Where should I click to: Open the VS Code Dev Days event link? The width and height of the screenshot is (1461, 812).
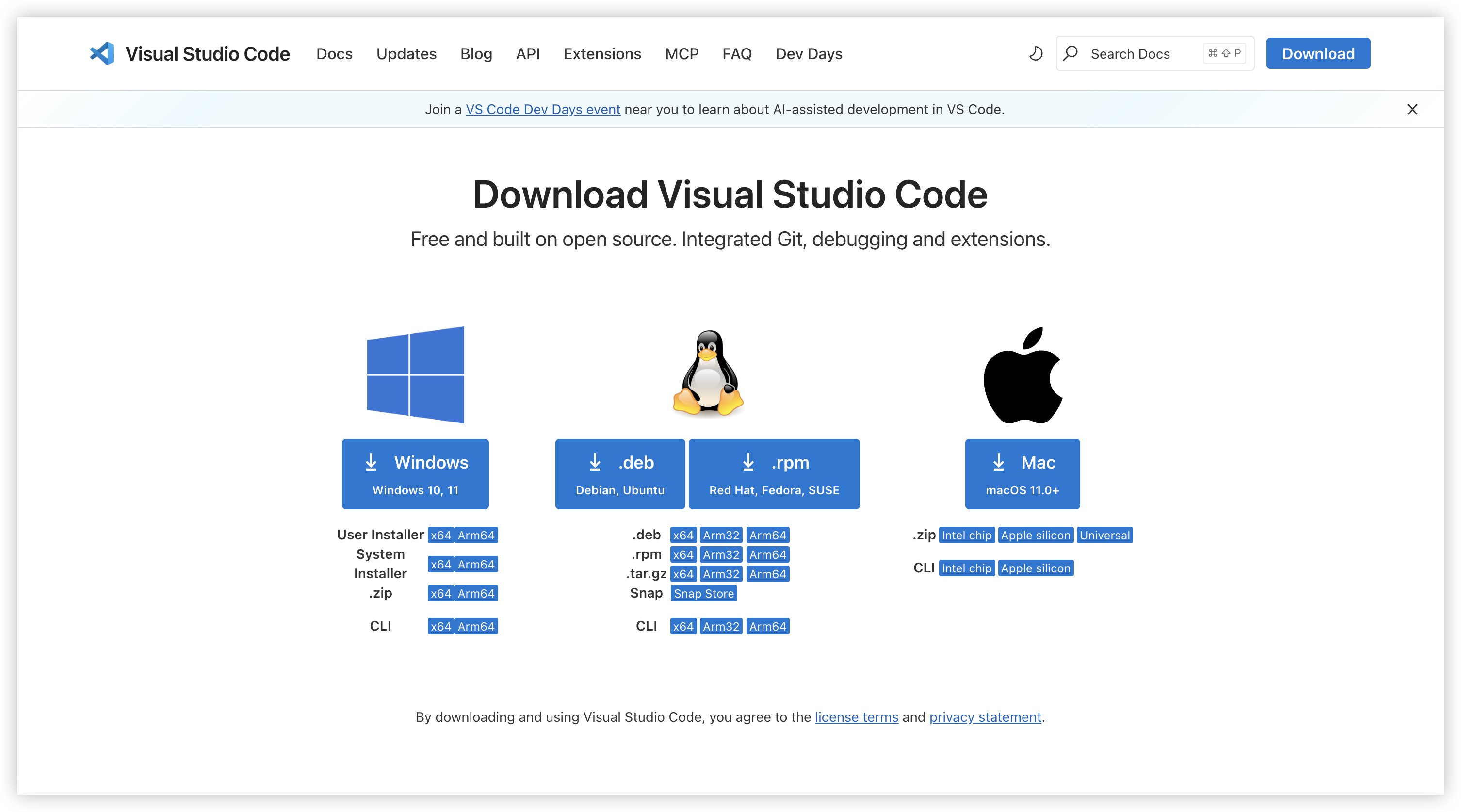(543, 110)
